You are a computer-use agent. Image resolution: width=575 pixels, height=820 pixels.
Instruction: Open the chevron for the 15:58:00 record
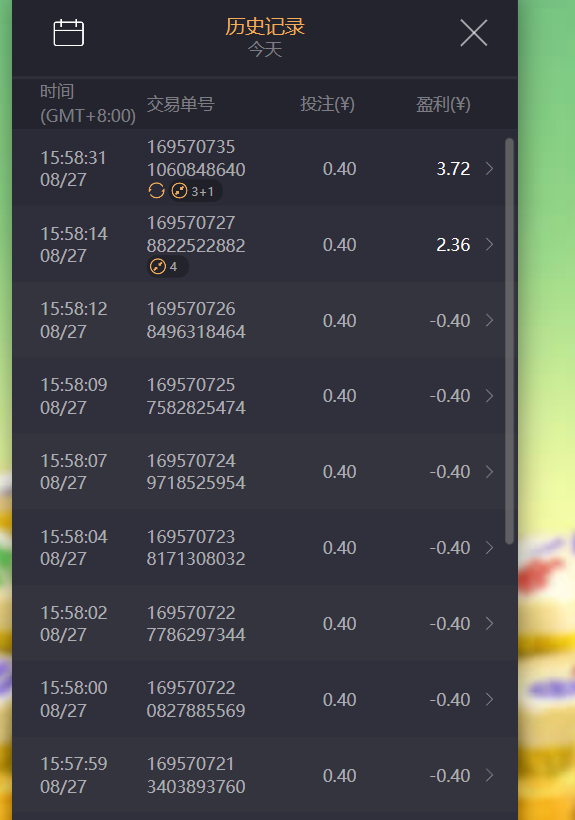[x=489, y=699]
